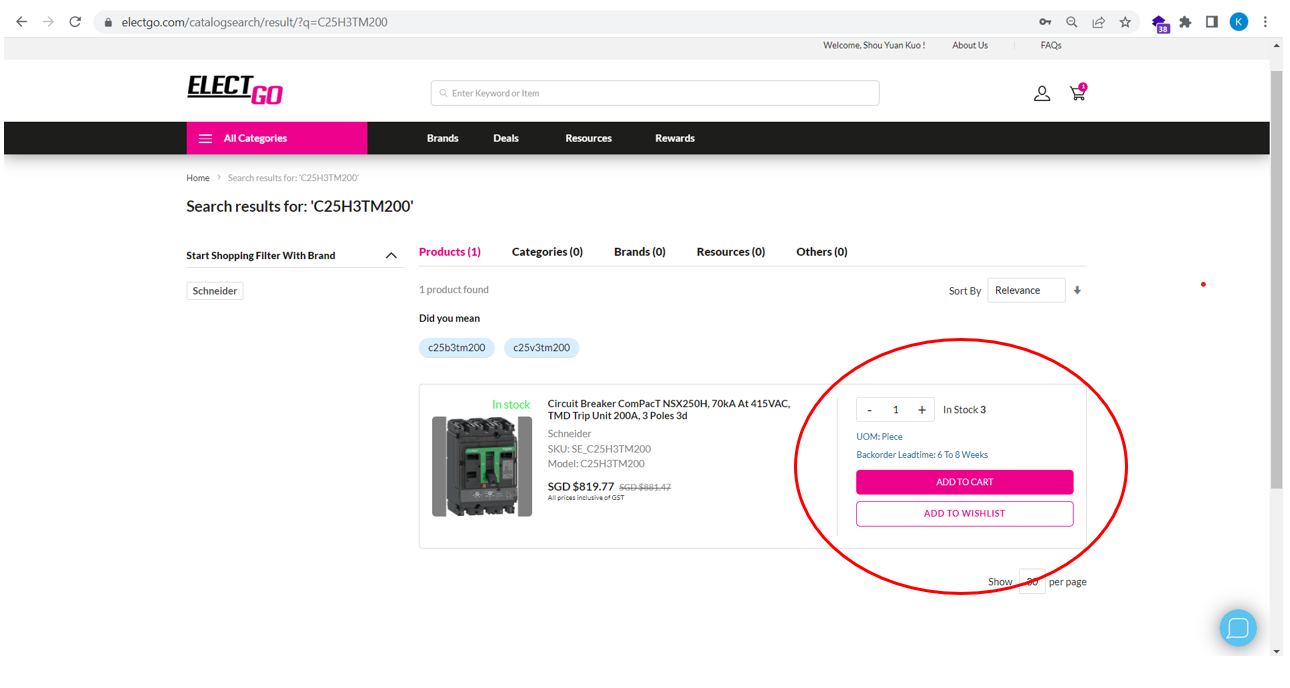Select the Products (1) tab
1290x688 pixels.
pyautogui.click(x=450, y=252)
